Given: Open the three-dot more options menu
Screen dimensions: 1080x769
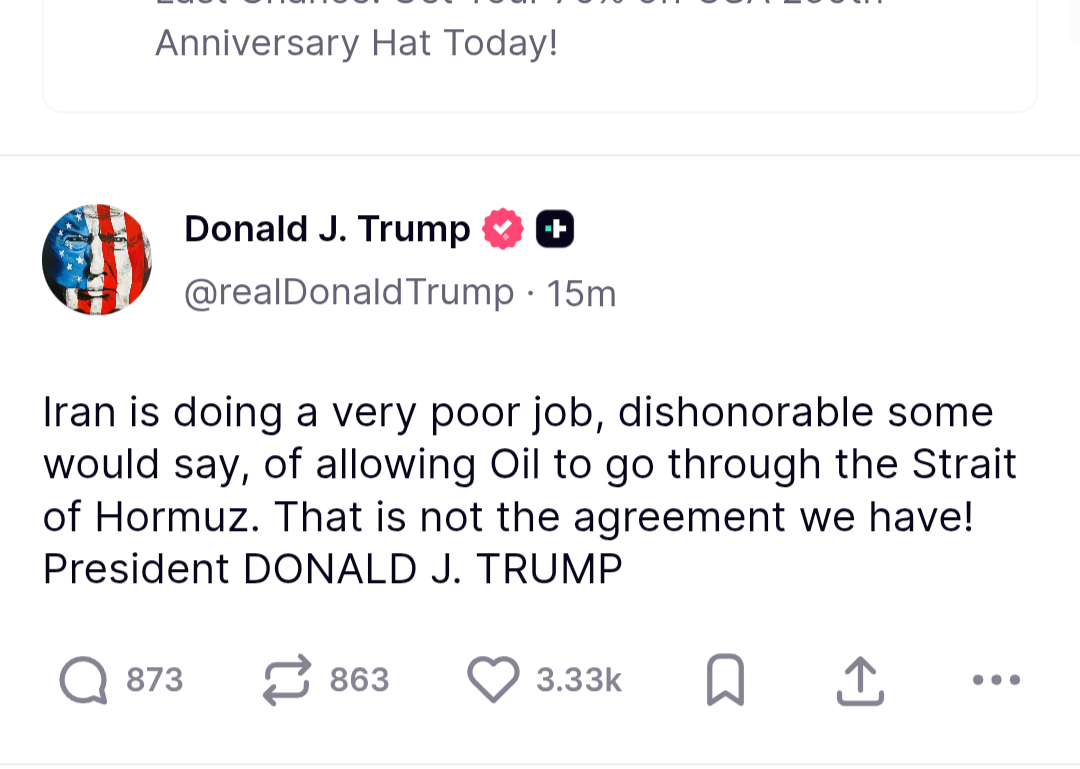Looking at the screenshot, I should pyautogui.click(x=996, y=680).
